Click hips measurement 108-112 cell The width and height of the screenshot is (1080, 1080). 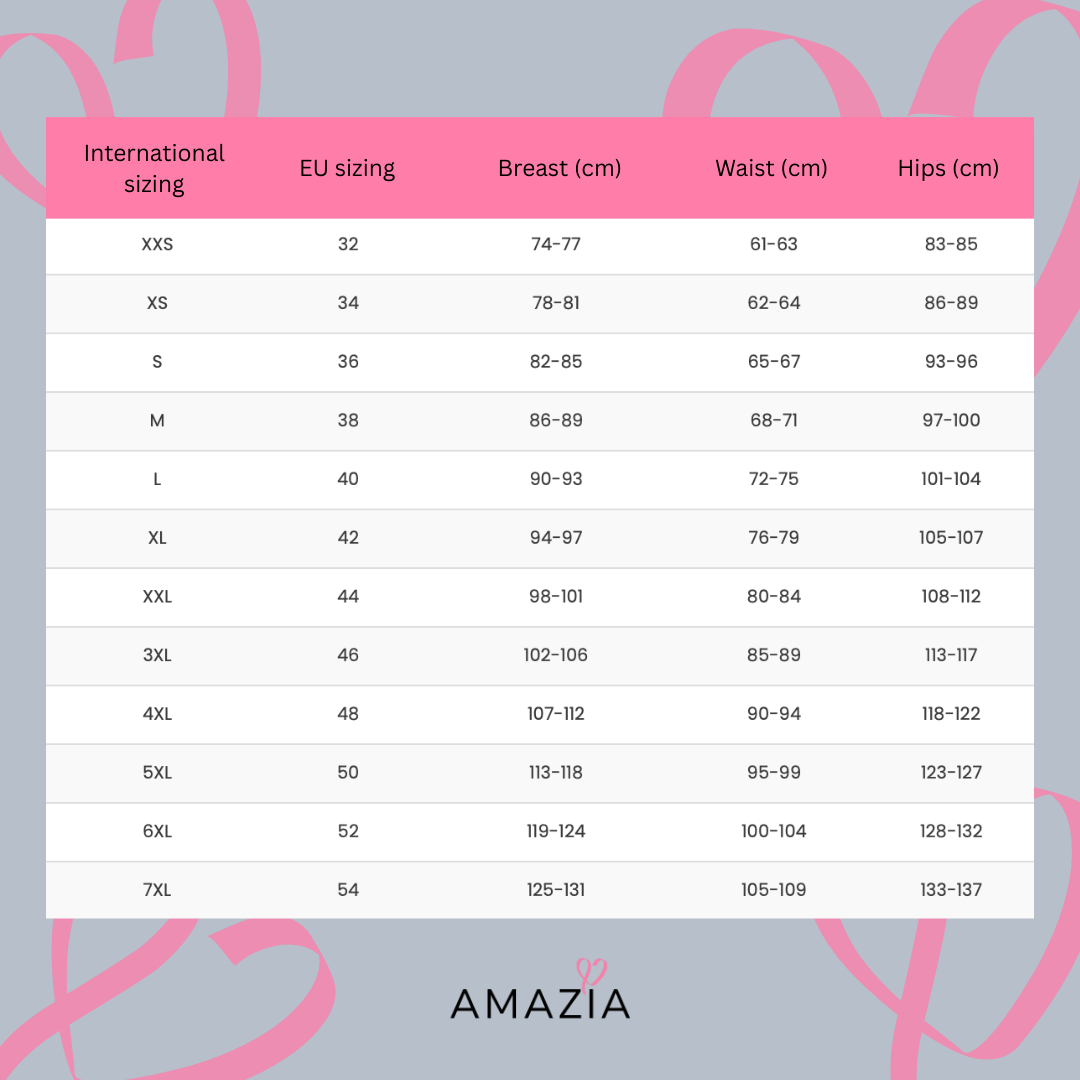tap(951, 596)
